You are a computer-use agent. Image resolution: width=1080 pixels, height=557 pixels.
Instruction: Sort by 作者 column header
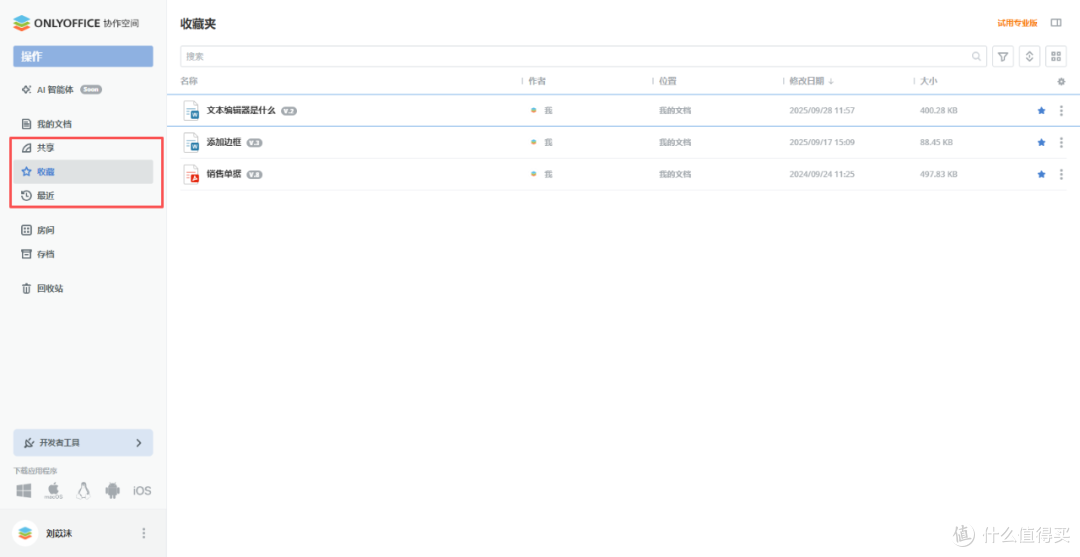537,81
